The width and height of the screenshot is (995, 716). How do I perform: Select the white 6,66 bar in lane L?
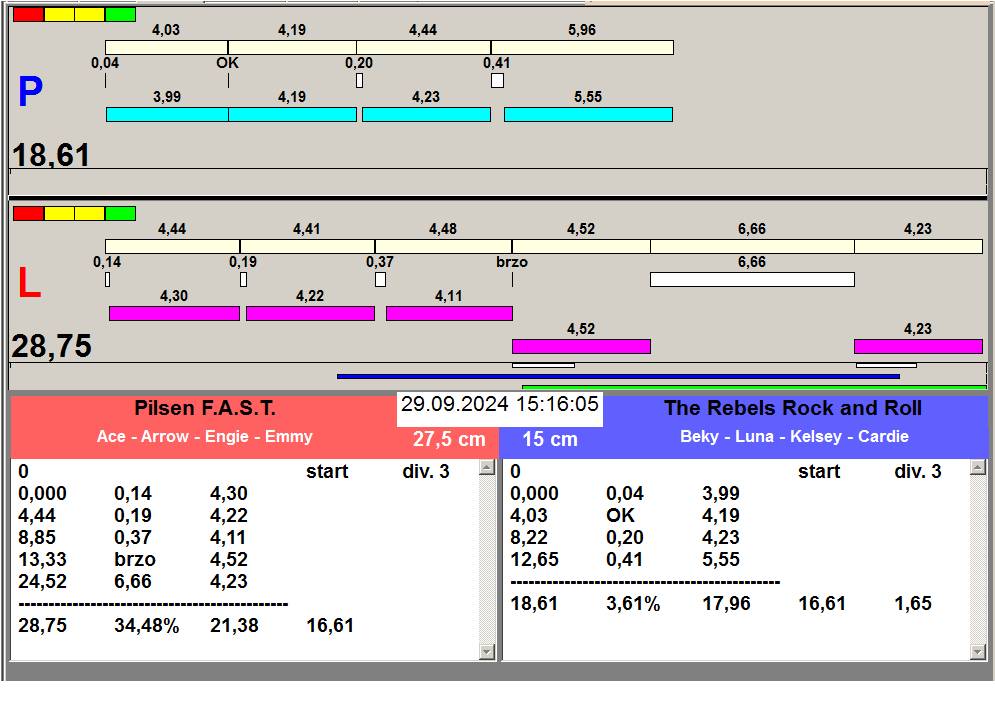point(752,279)
